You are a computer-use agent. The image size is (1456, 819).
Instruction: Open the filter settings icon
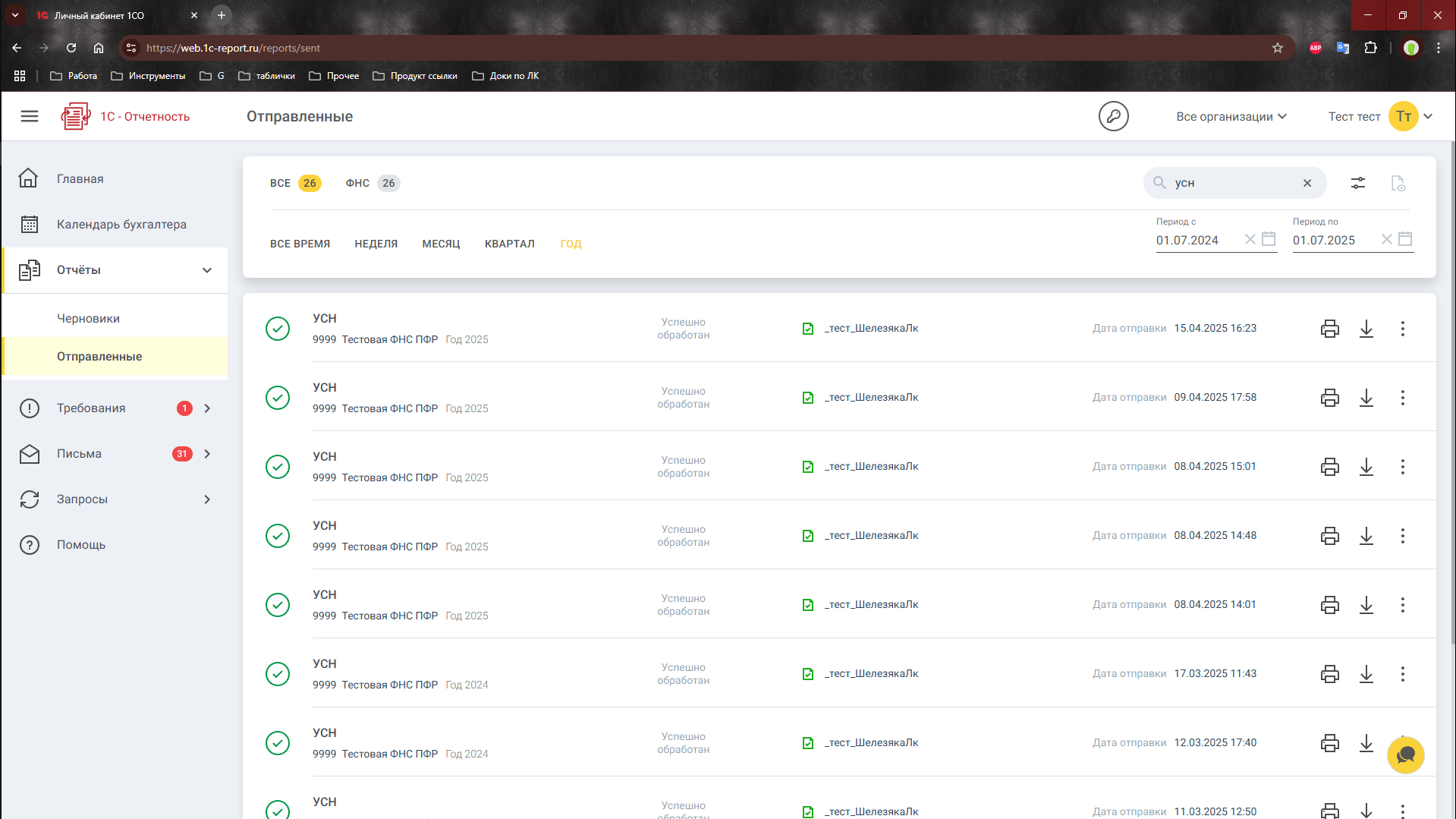pos(1357,183)
